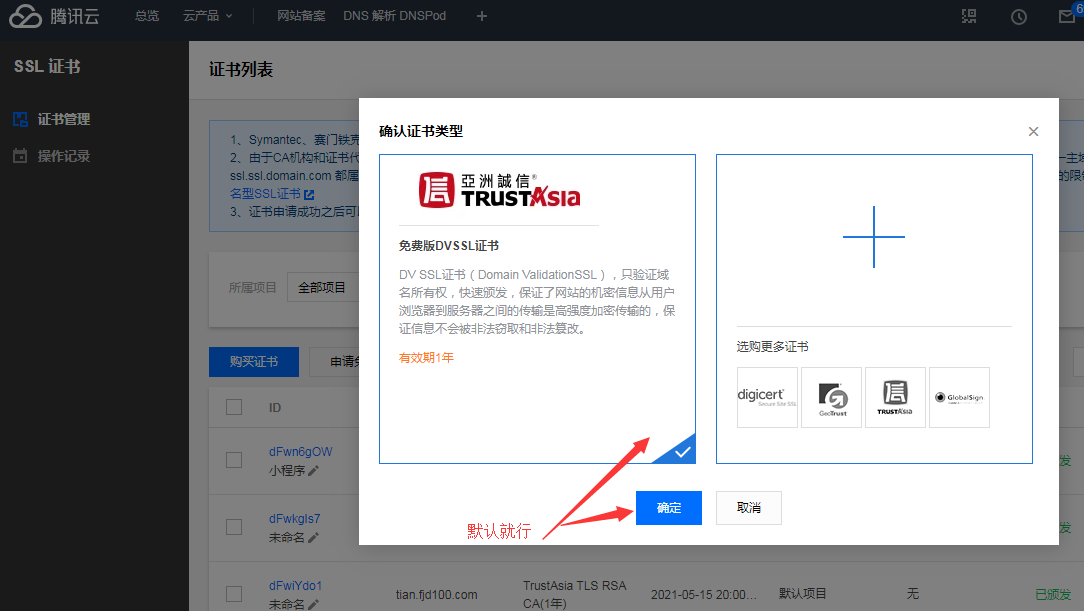This screenshot has height=611, width=1084.
Task: Open the mail messages icon
Action: click(1067, 17)
